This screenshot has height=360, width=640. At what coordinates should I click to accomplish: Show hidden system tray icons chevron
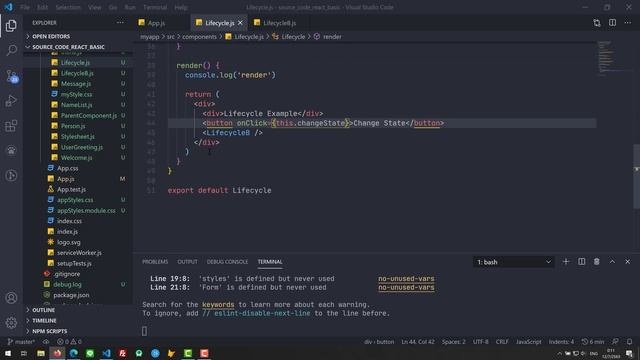click(560, 353)
